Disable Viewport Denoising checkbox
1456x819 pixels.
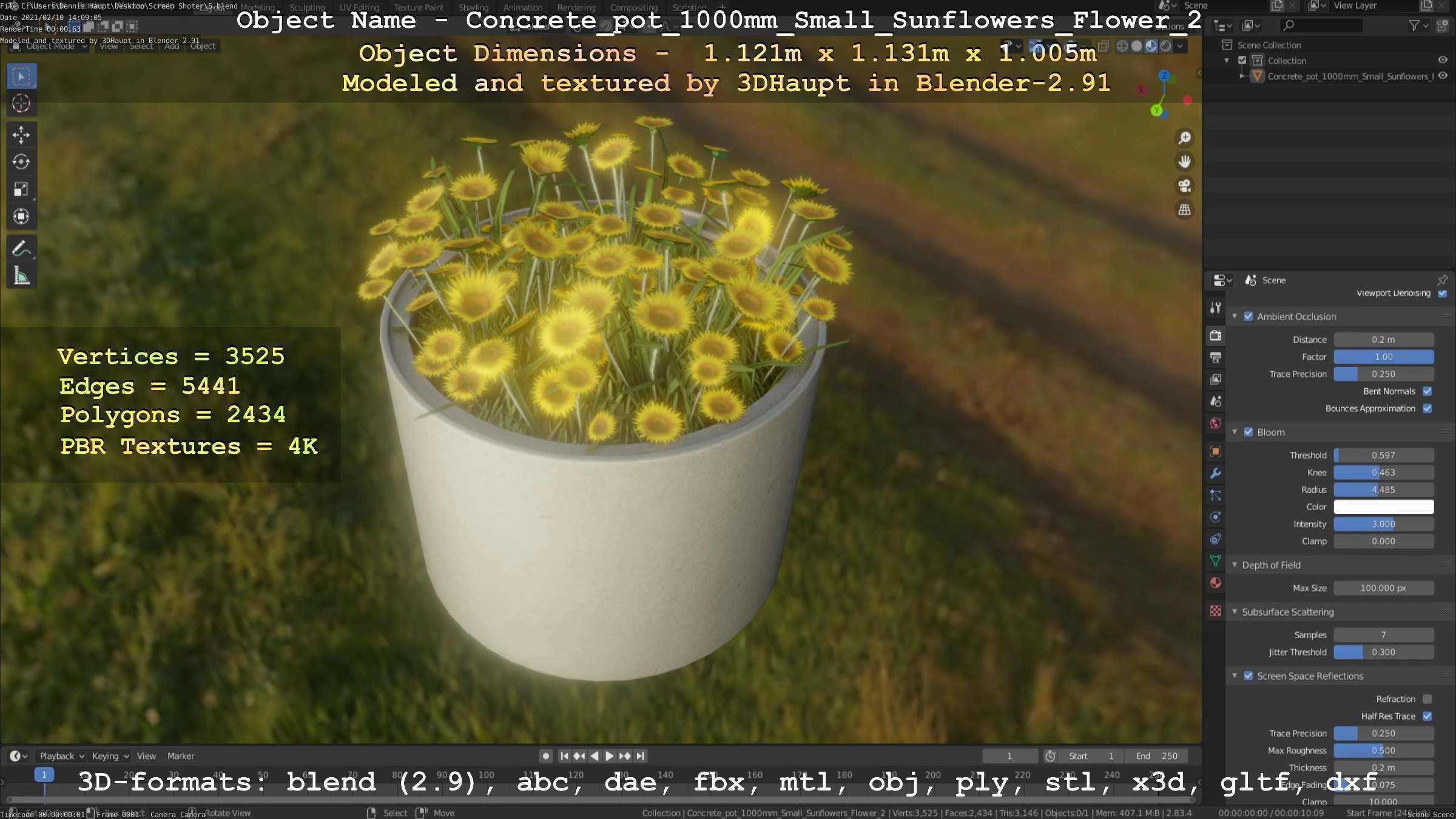coord(1442,293)
